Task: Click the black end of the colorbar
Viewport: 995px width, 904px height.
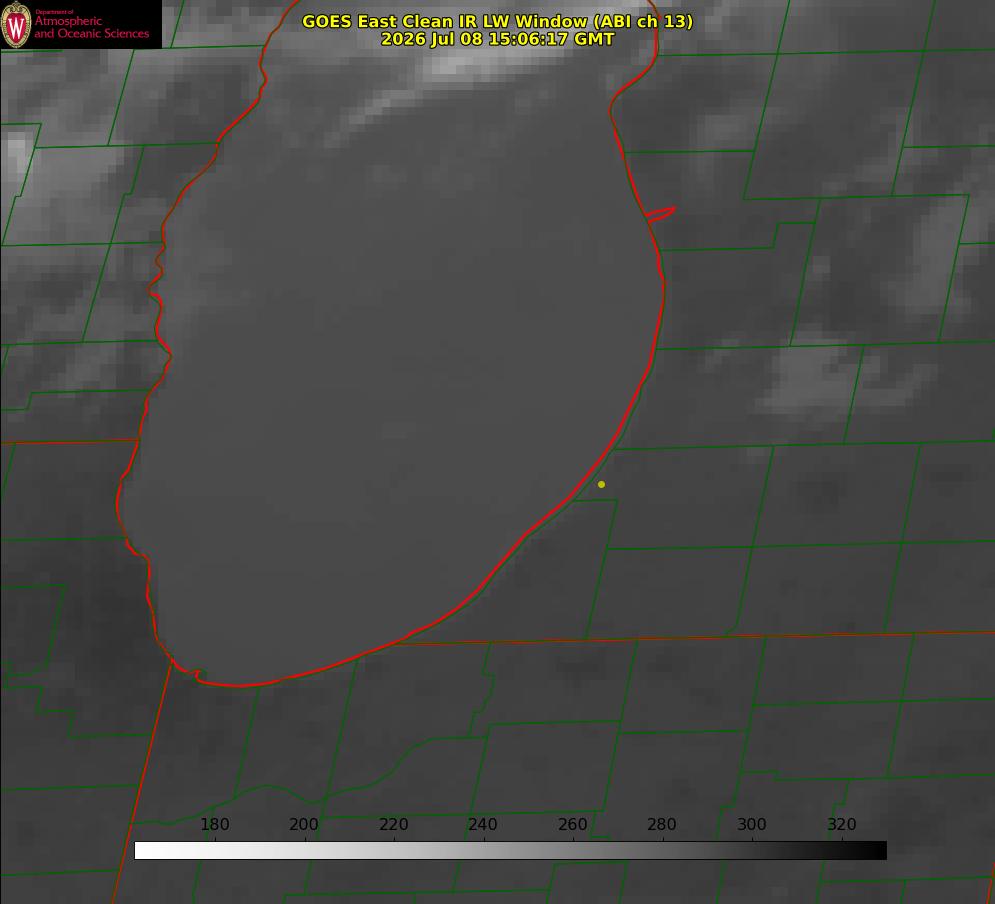Action: [x=874, y=850]
